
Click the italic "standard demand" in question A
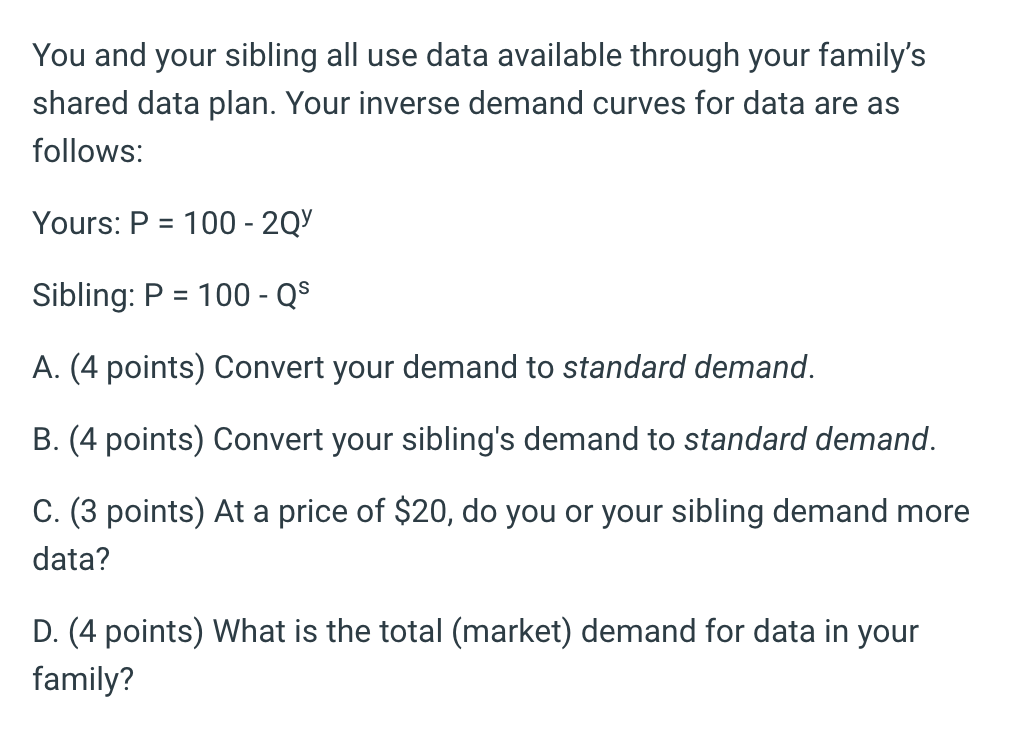click(688, 368)
